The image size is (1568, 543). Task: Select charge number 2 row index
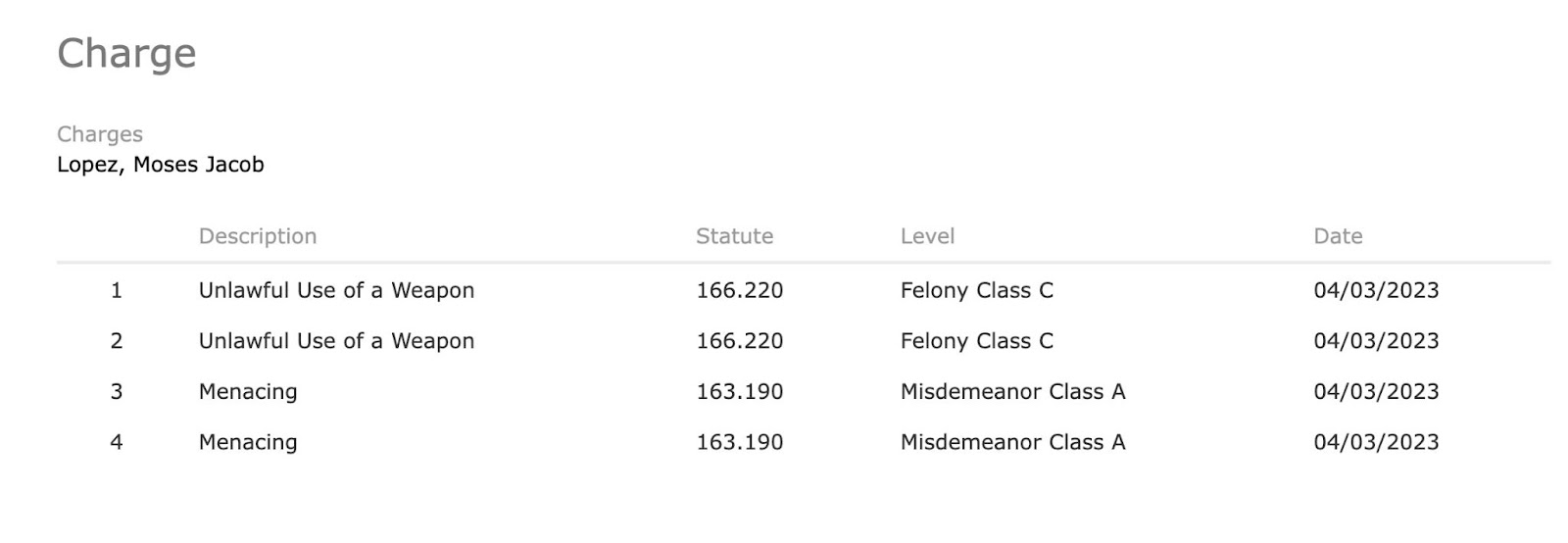point(117,341)
